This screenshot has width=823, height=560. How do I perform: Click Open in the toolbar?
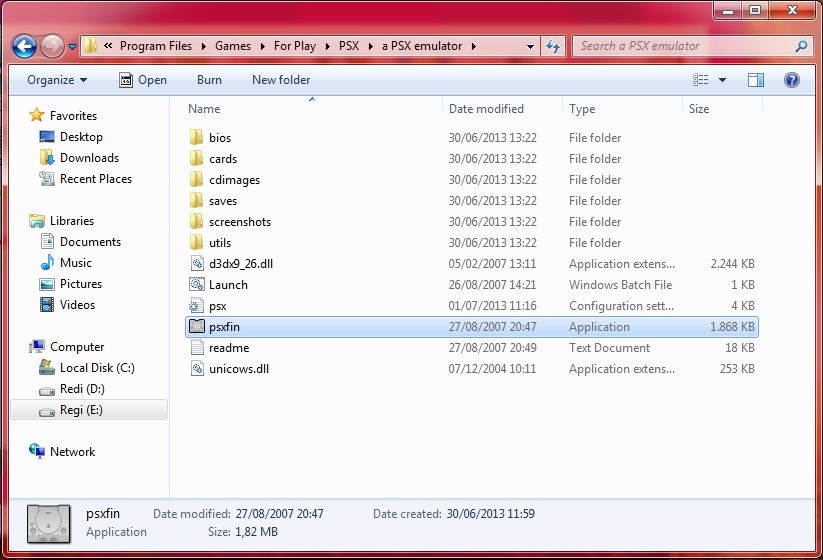143,80
